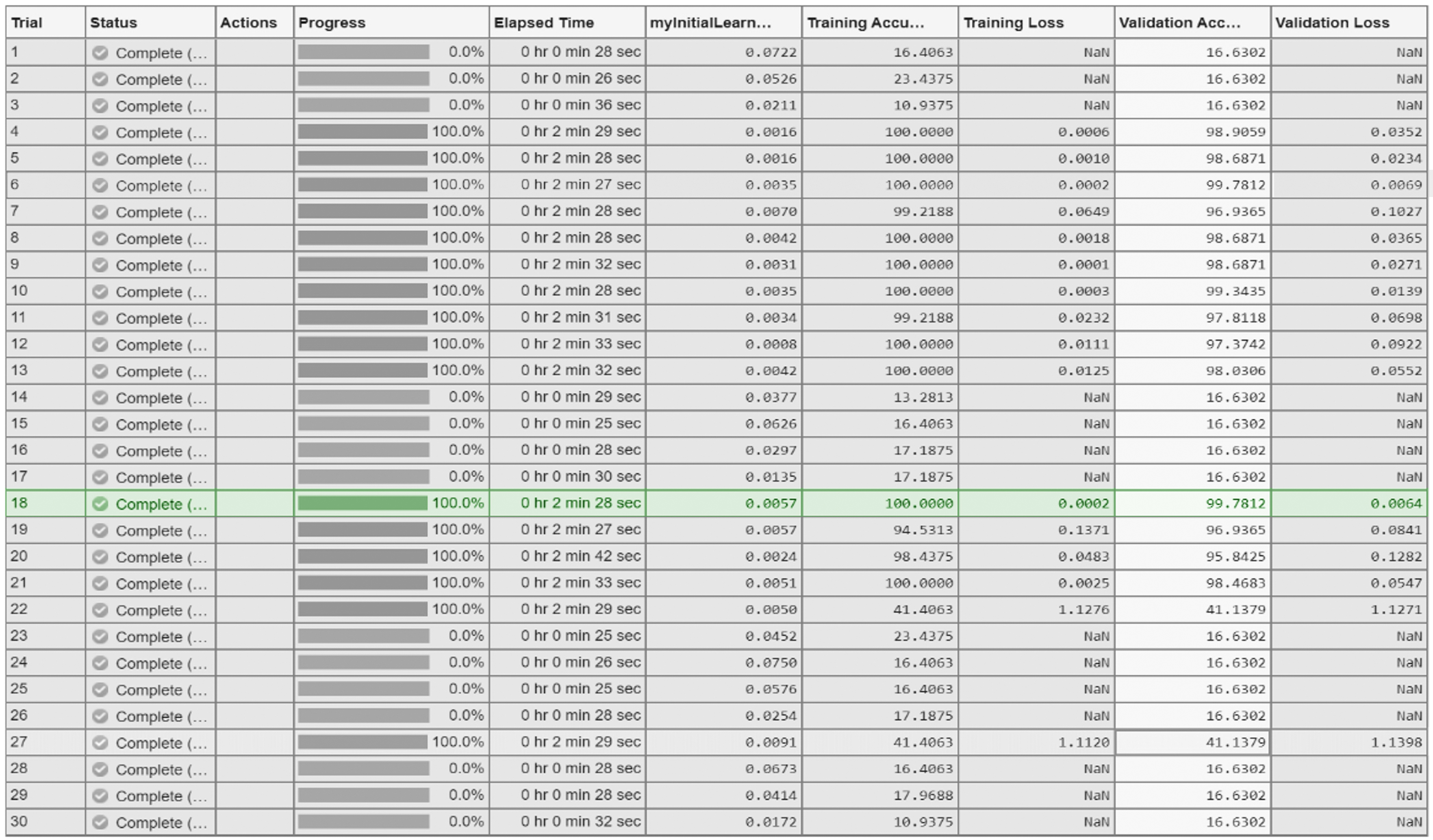The image size is (1433, 840).
Task: Sort by the Training Loss column header
Action: click(x=1037, y=23)
